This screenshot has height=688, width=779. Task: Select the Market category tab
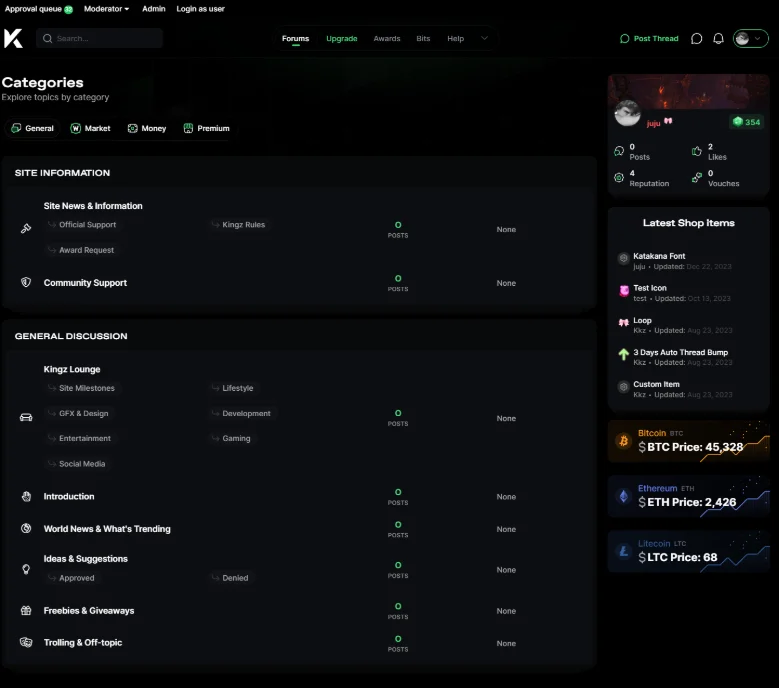tap(90, 128)
